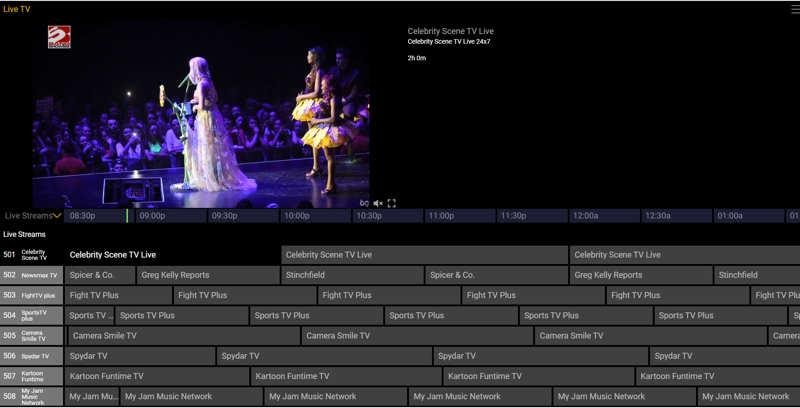Expand the Live Streams dropdown
800x408 pixels.
33,216
